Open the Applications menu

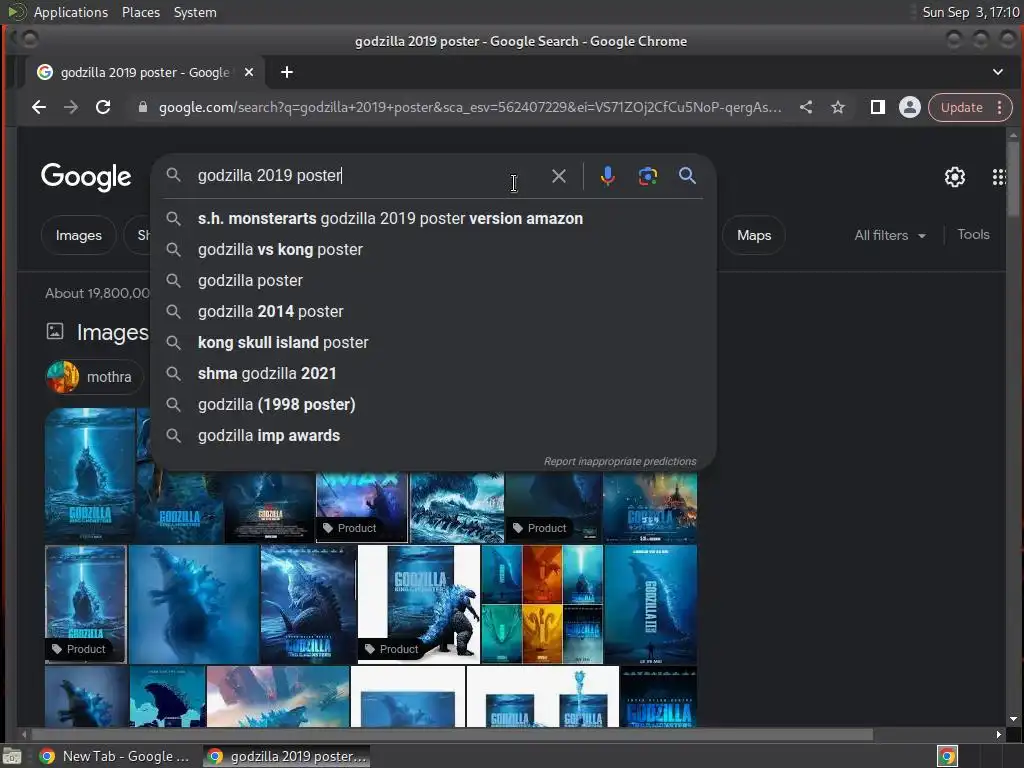tap(71, 12)
